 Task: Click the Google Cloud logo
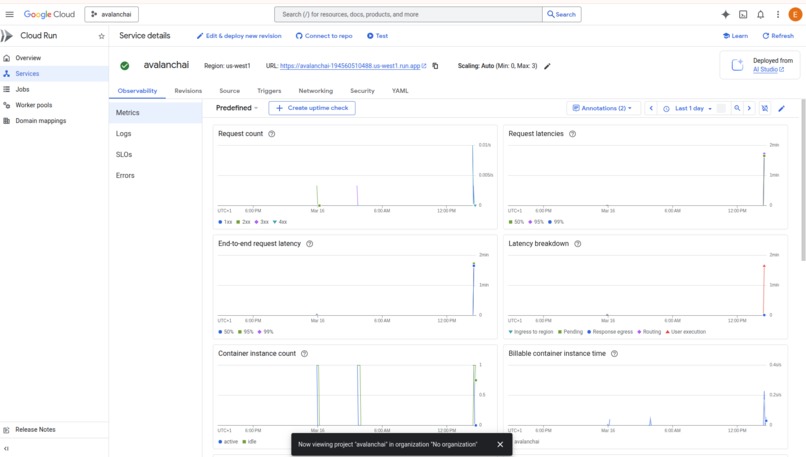(49, 14)
